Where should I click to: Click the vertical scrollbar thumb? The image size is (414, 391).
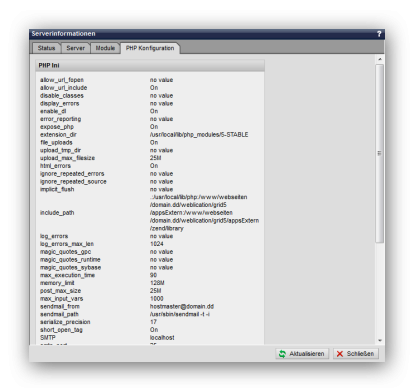point(380,153)
